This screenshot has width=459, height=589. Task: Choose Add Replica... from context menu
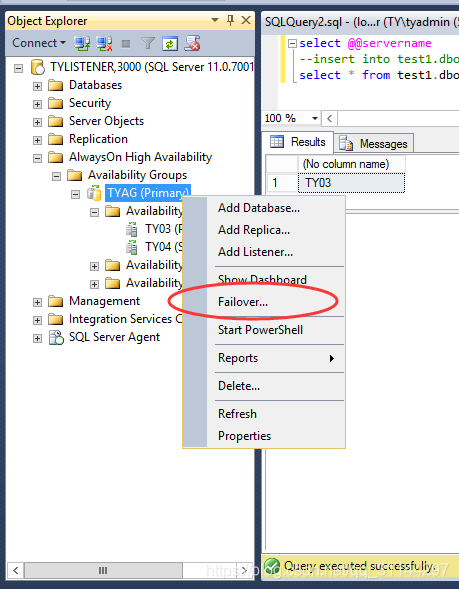coord(264,230)
